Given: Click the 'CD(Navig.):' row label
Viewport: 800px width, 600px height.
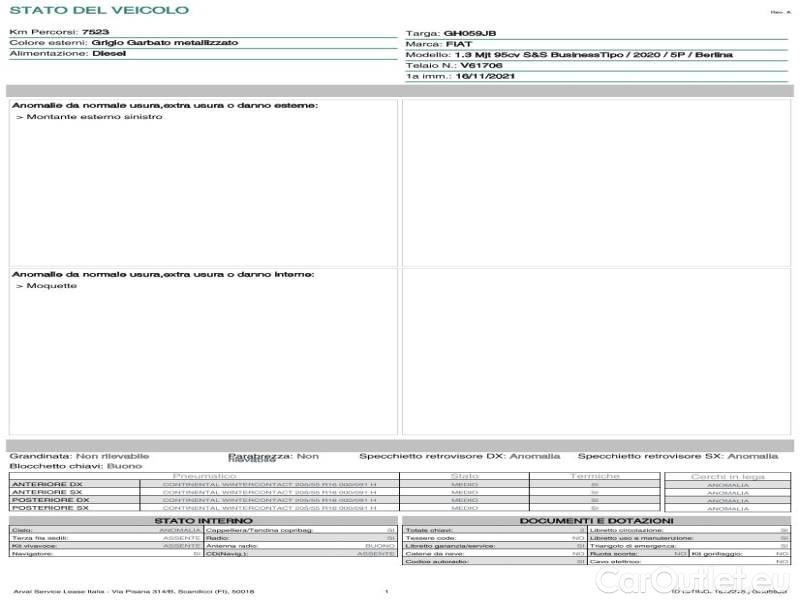Looking at the screenshot, I should click(227, 554).
